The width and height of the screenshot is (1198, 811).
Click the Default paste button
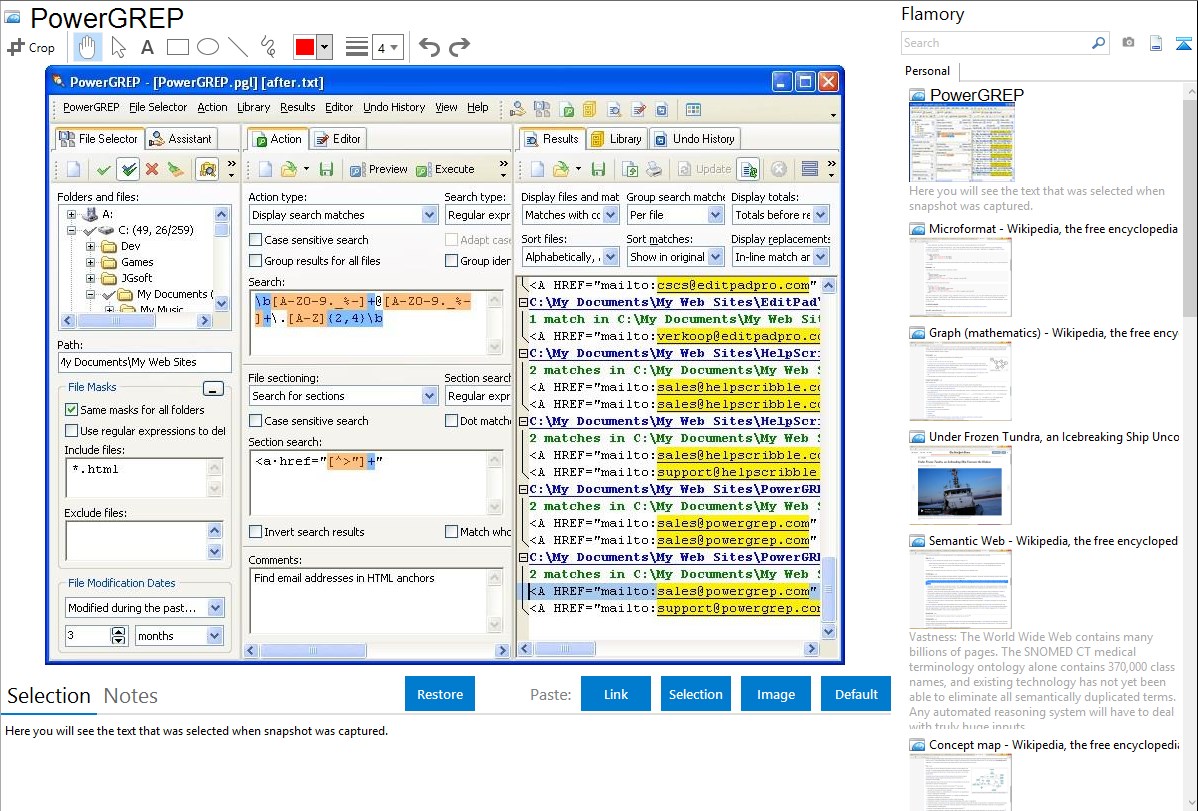click(856, 694)
